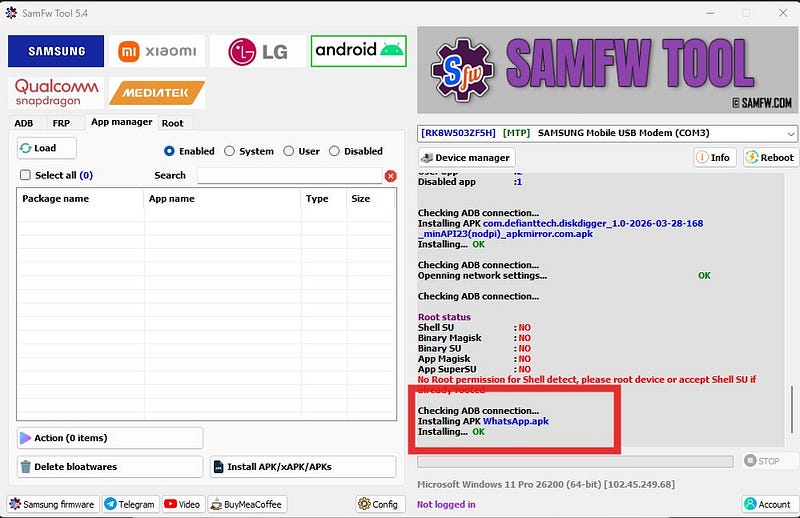Select the System radio button
The height and width of the screenshot is (518, 800).
coord(230,151)
